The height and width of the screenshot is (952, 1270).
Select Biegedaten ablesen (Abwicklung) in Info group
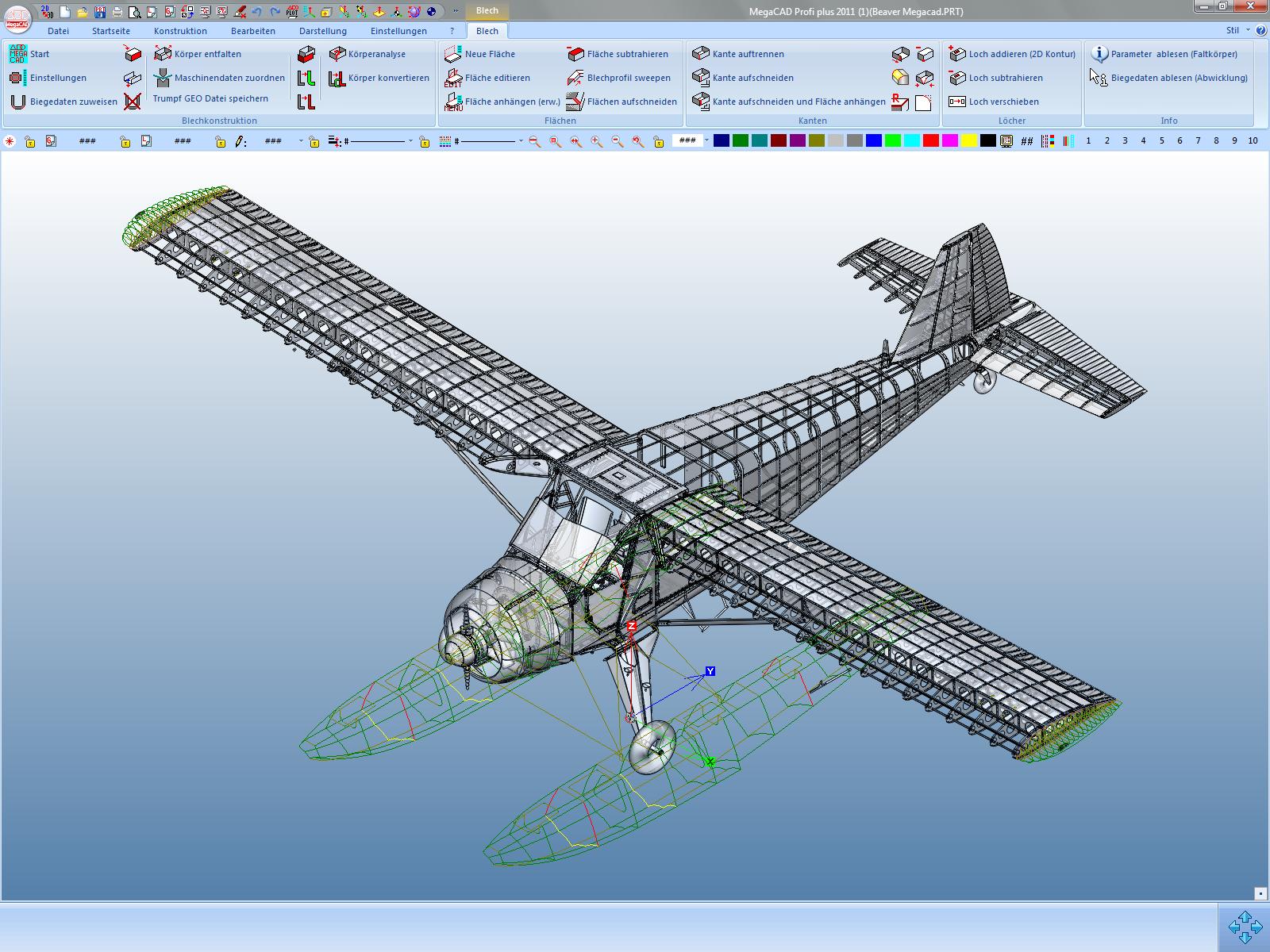click(x=1180, y=78)
